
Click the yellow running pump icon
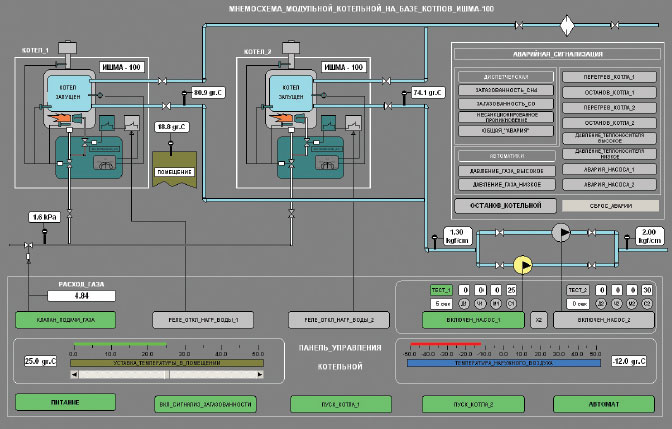pyautogui.click(x=522, y=265)
